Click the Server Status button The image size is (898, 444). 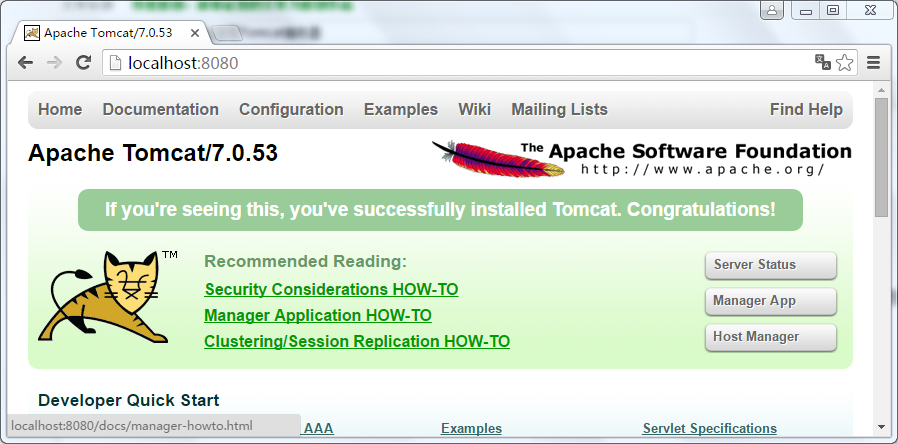(x=771, y=265)
